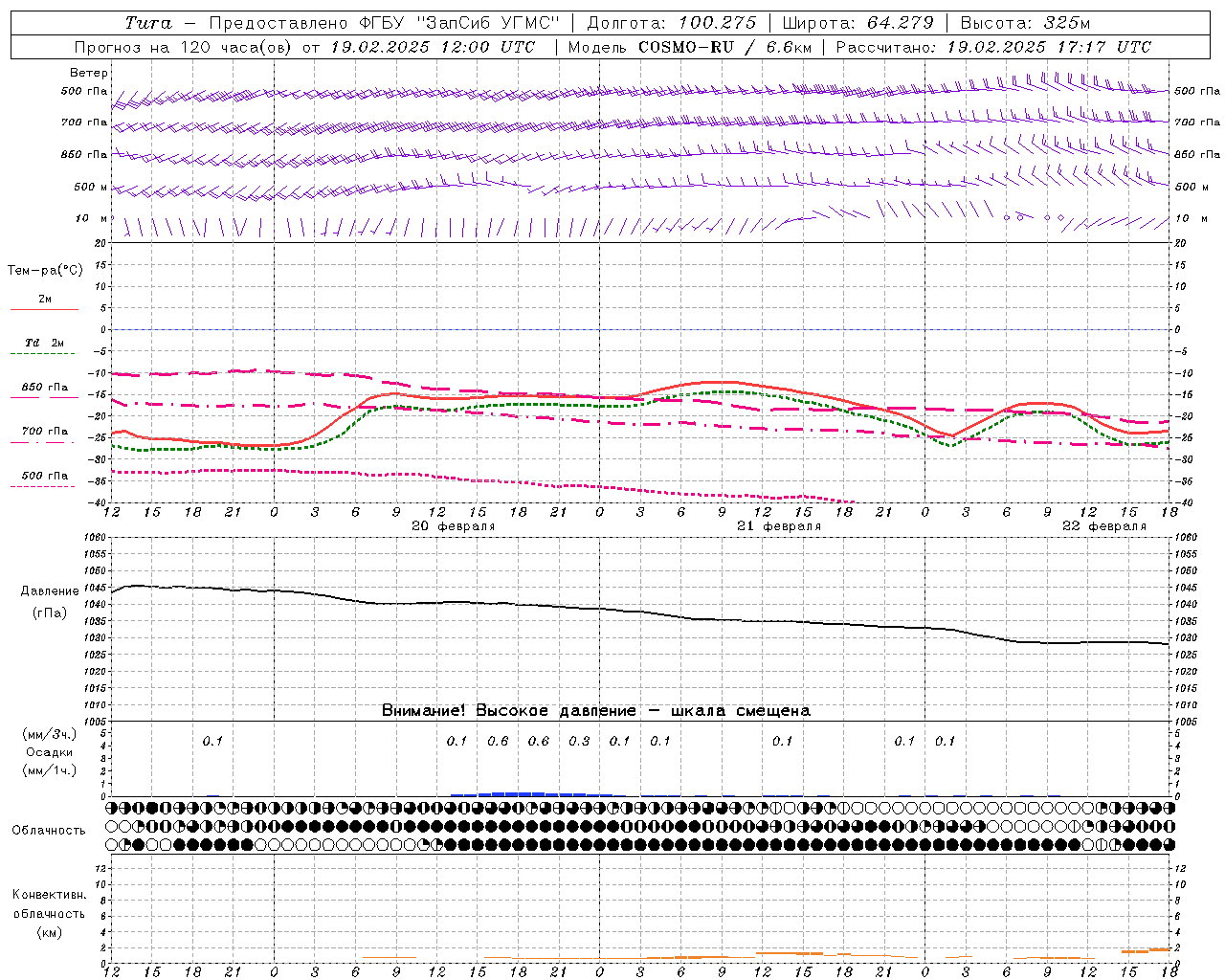Screen dimensions: 1225x980
Task: Click the "Давление" pressure panel label
Action: (x=50, y=591)
